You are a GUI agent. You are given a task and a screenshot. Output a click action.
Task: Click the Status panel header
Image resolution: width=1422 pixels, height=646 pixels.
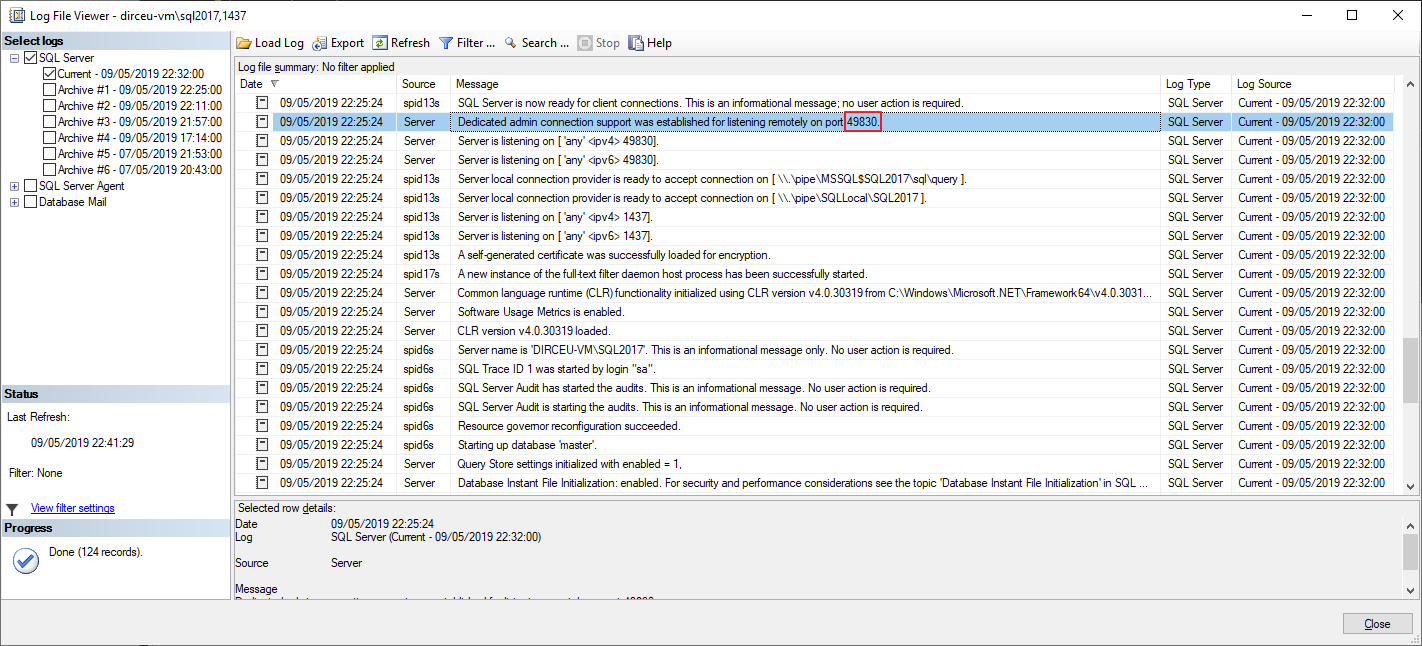[x=115, y=394]
